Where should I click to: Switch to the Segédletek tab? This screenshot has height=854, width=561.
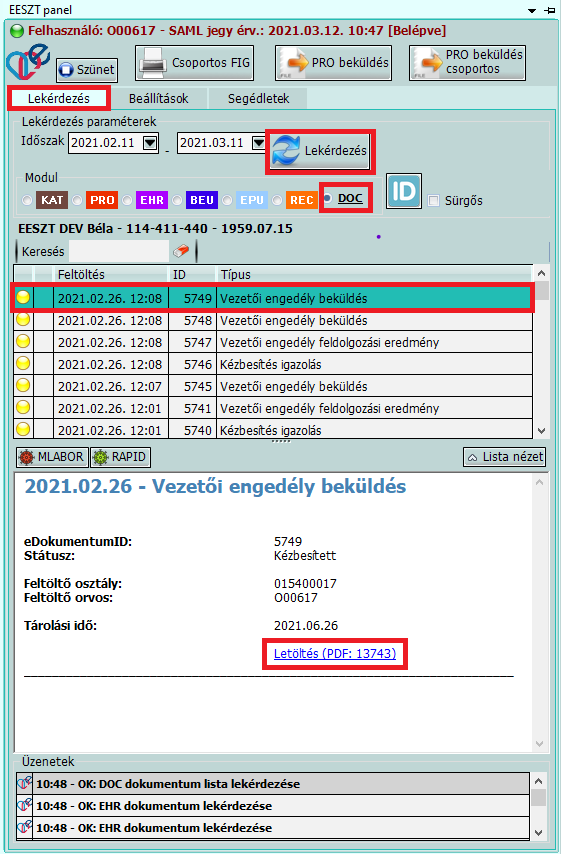pos(258,99)
